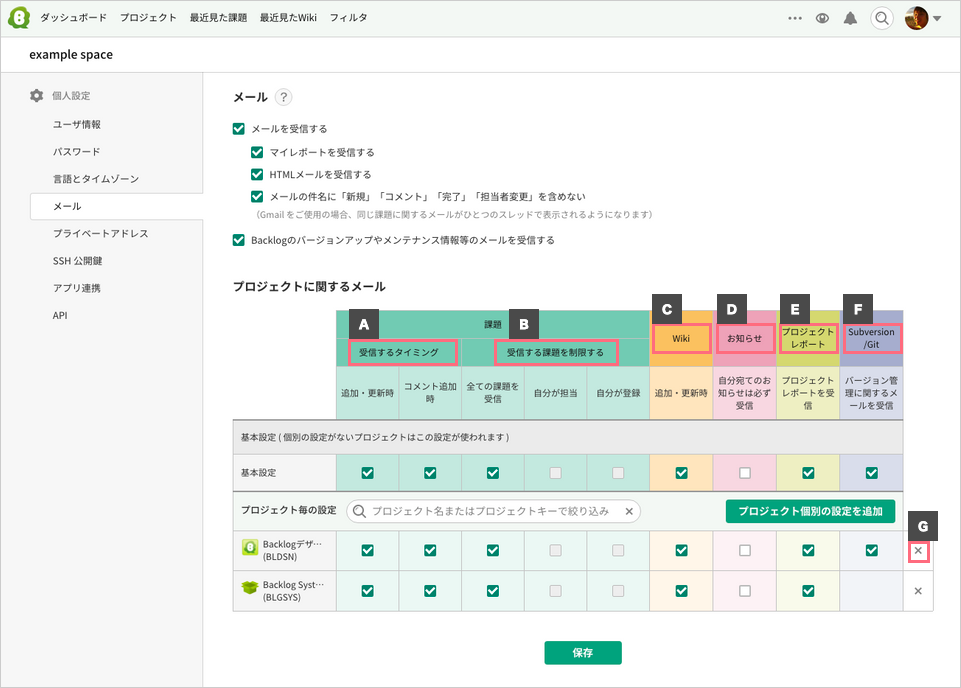Open the notifications bell
The height and width of the screenshot is (688, 961).
(x=851, y=18)
